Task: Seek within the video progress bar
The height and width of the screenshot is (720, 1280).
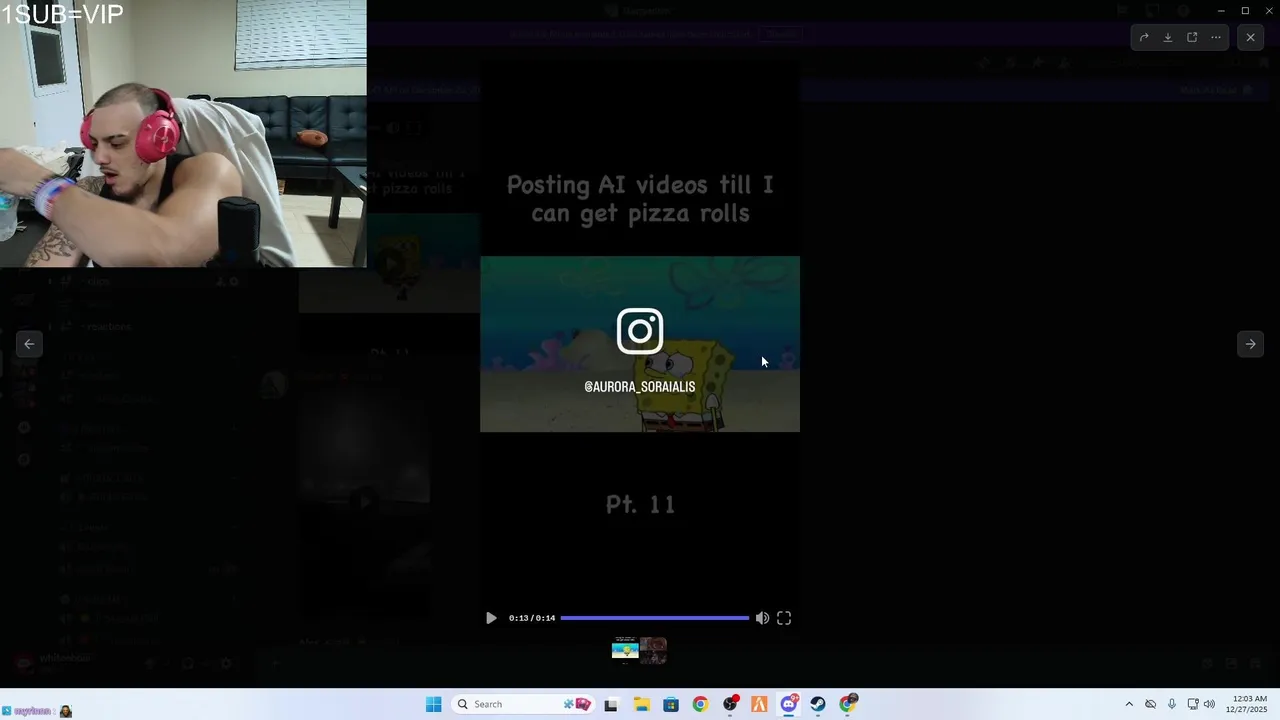Action: tap(654, 618)
